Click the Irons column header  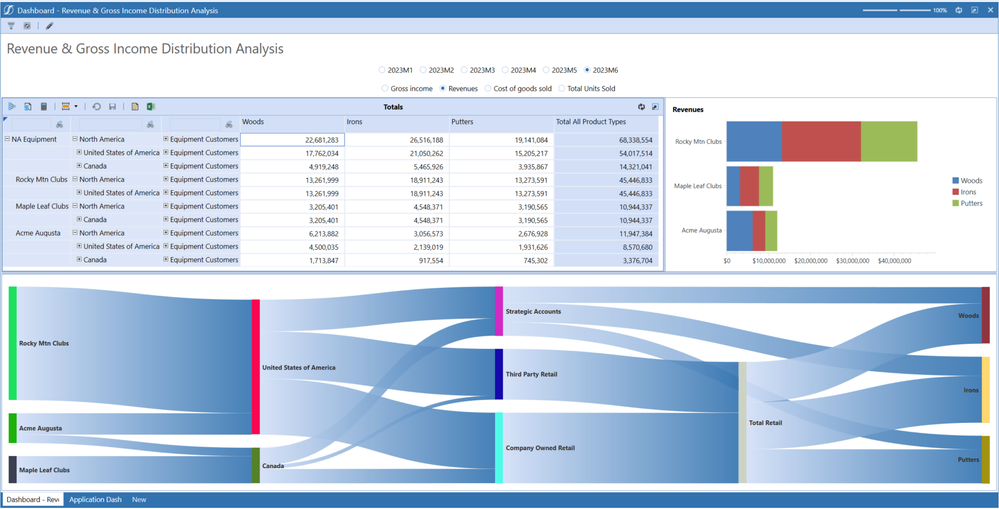(x=397, y=122)
